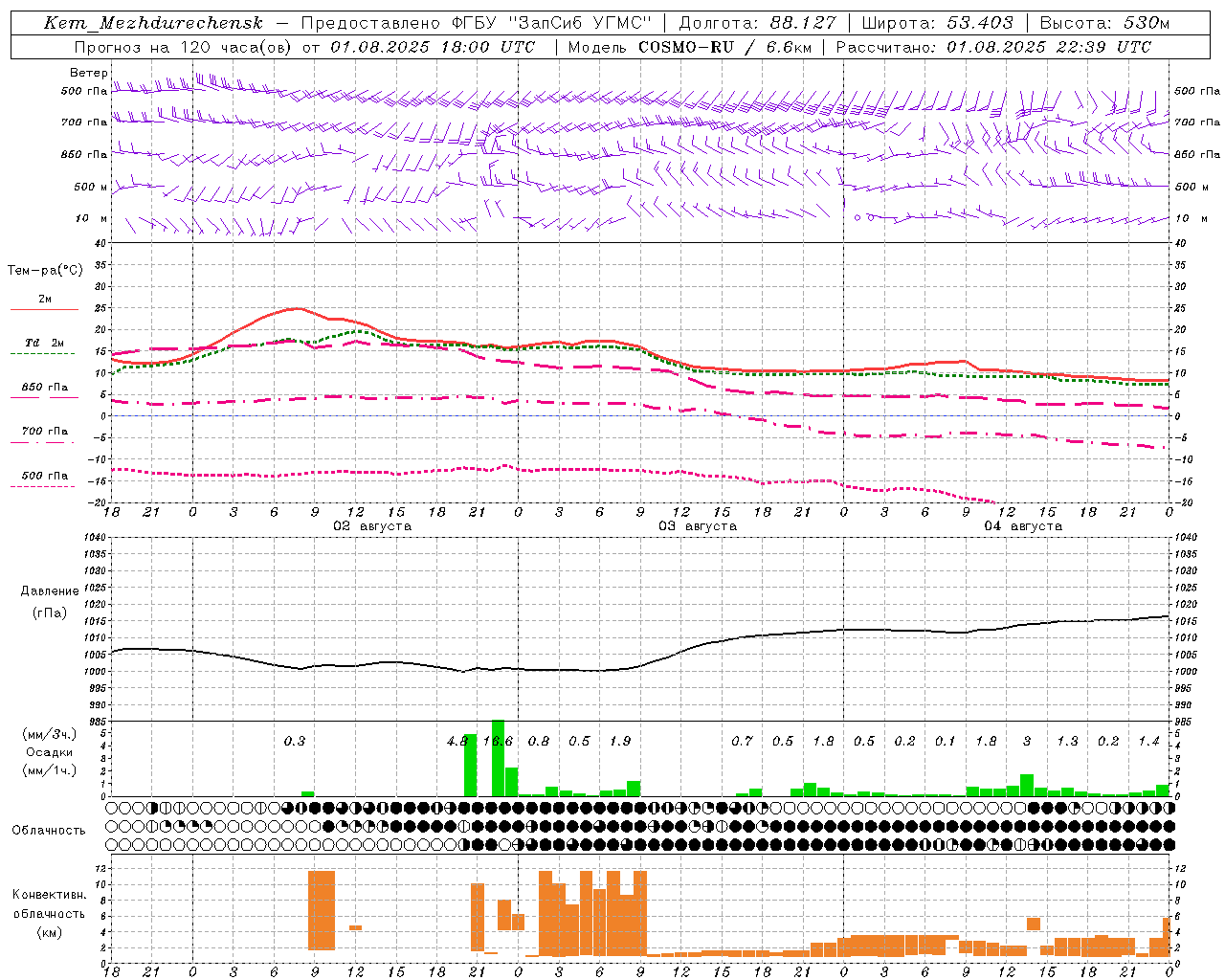The width and height of the screenshot is (1225, 980).
Task: Click the 02 августа date label
Action: (x=372, y=526)
